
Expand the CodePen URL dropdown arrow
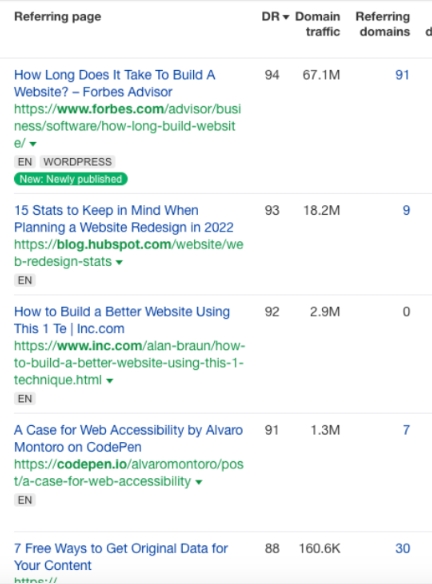pos(199,482)
